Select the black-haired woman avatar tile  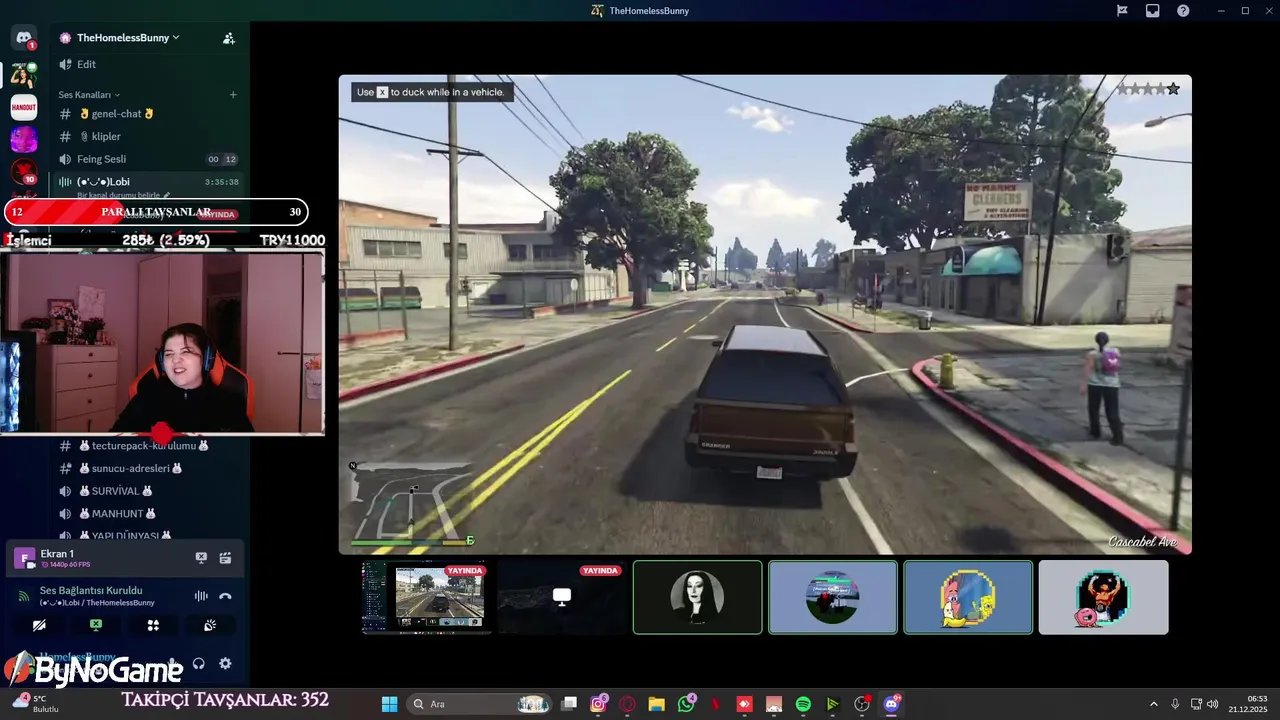pyautogui.click(x=697, y=597)
